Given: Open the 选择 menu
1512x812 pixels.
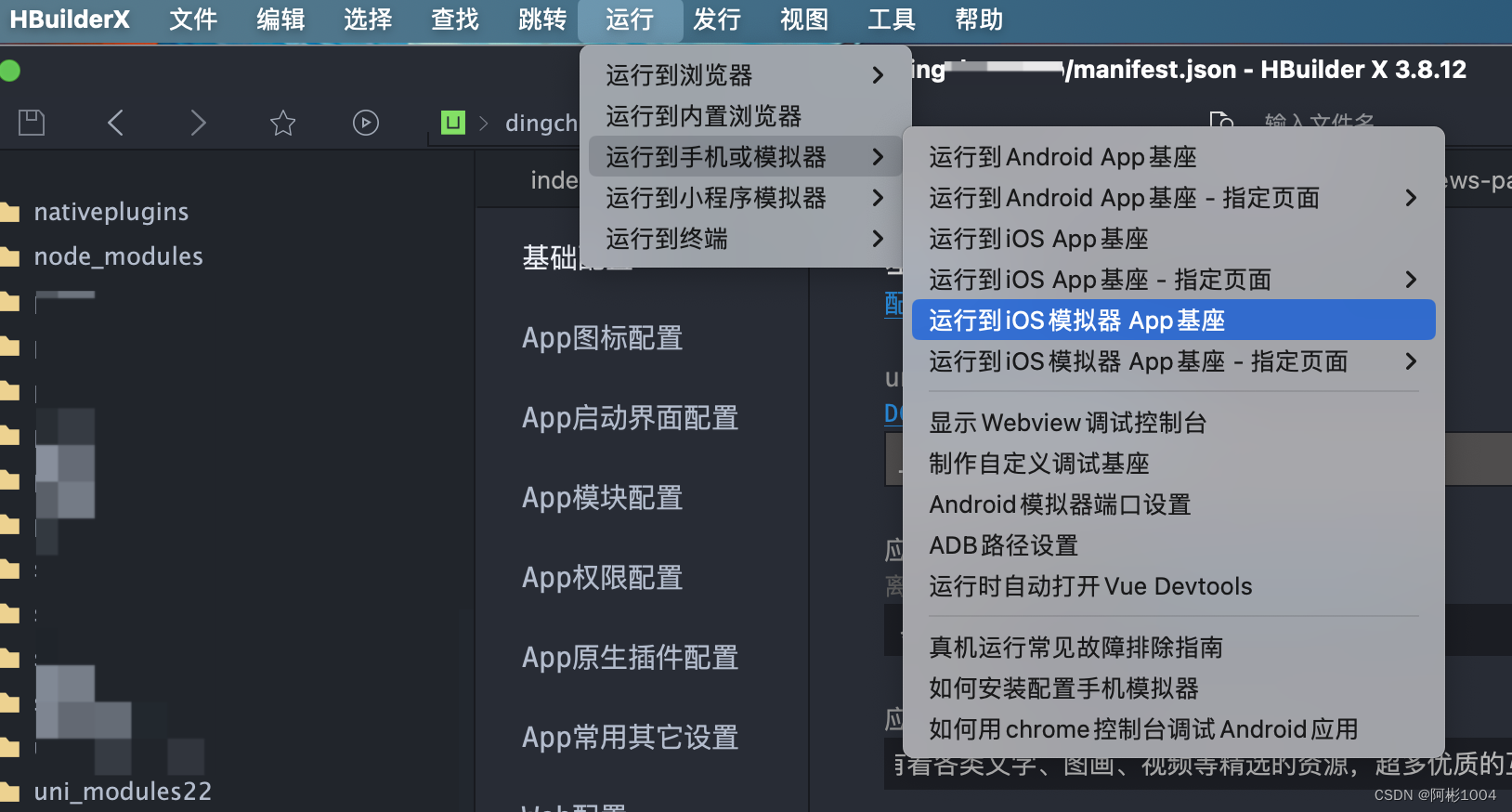Looking at the screenshot, I should pos(368,20).
